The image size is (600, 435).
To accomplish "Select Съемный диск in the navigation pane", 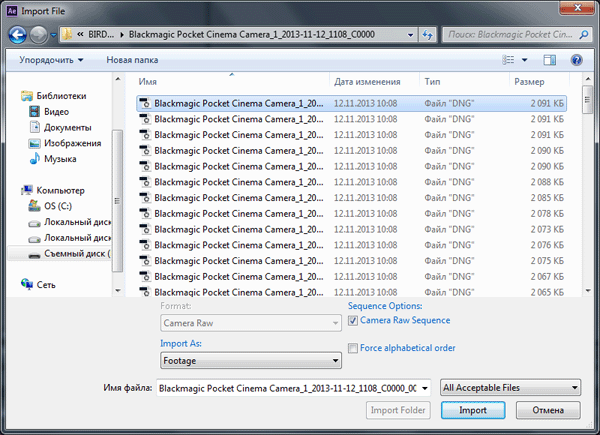I will 77,253.
